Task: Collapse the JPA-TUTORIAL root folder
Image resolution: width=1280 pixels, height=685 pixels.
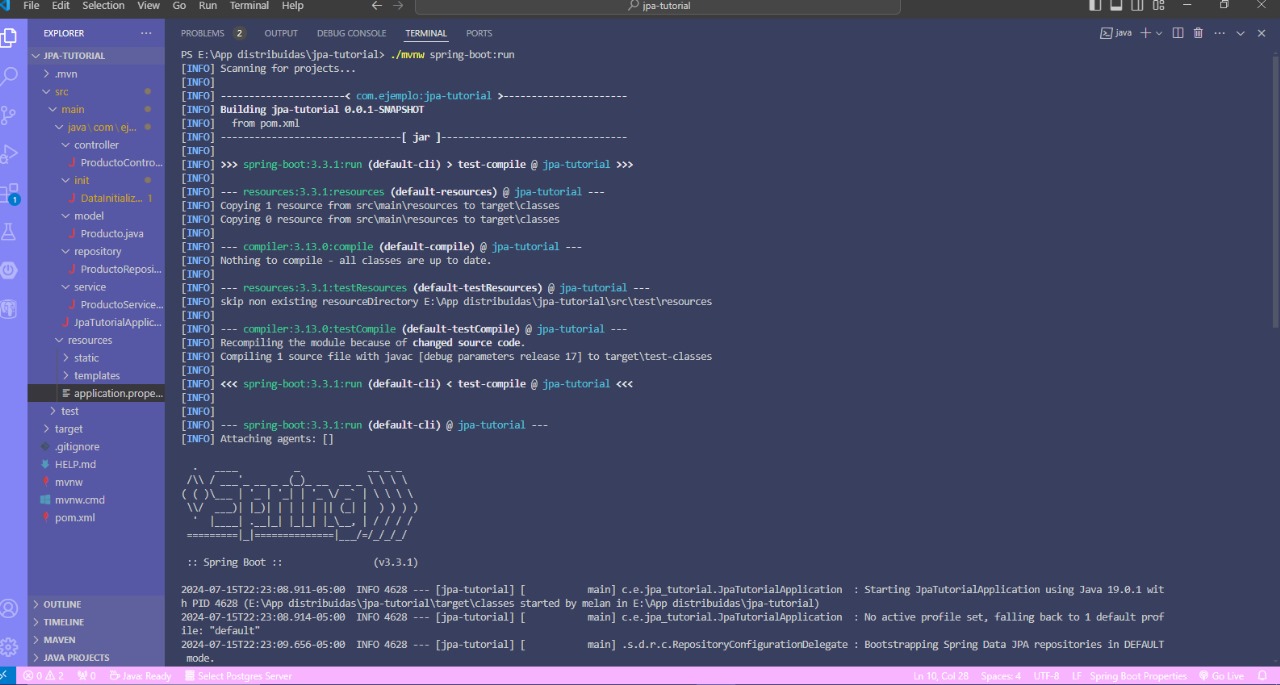Action: (96, 56)
